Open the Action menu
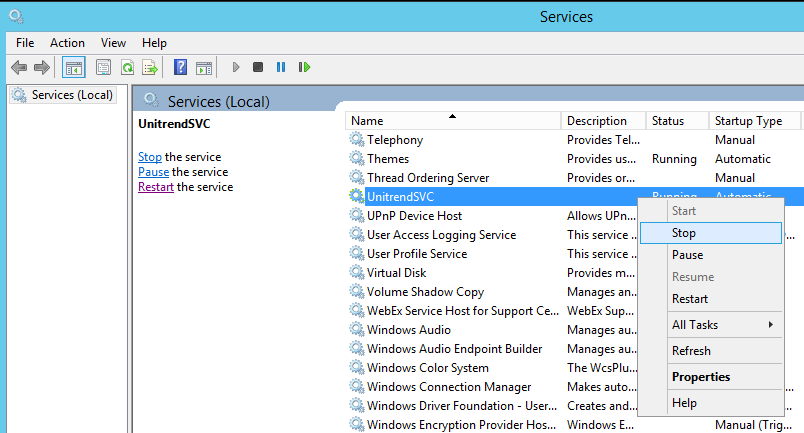 pyautogui.click(x=67, y=43)
